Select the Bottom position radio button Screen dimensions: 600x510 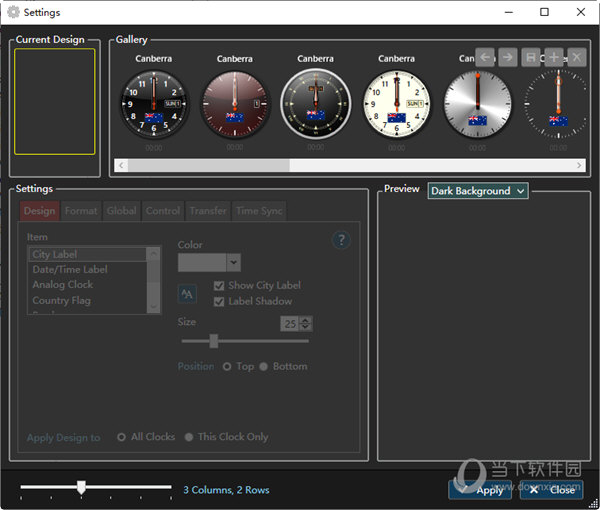(264, 367)
